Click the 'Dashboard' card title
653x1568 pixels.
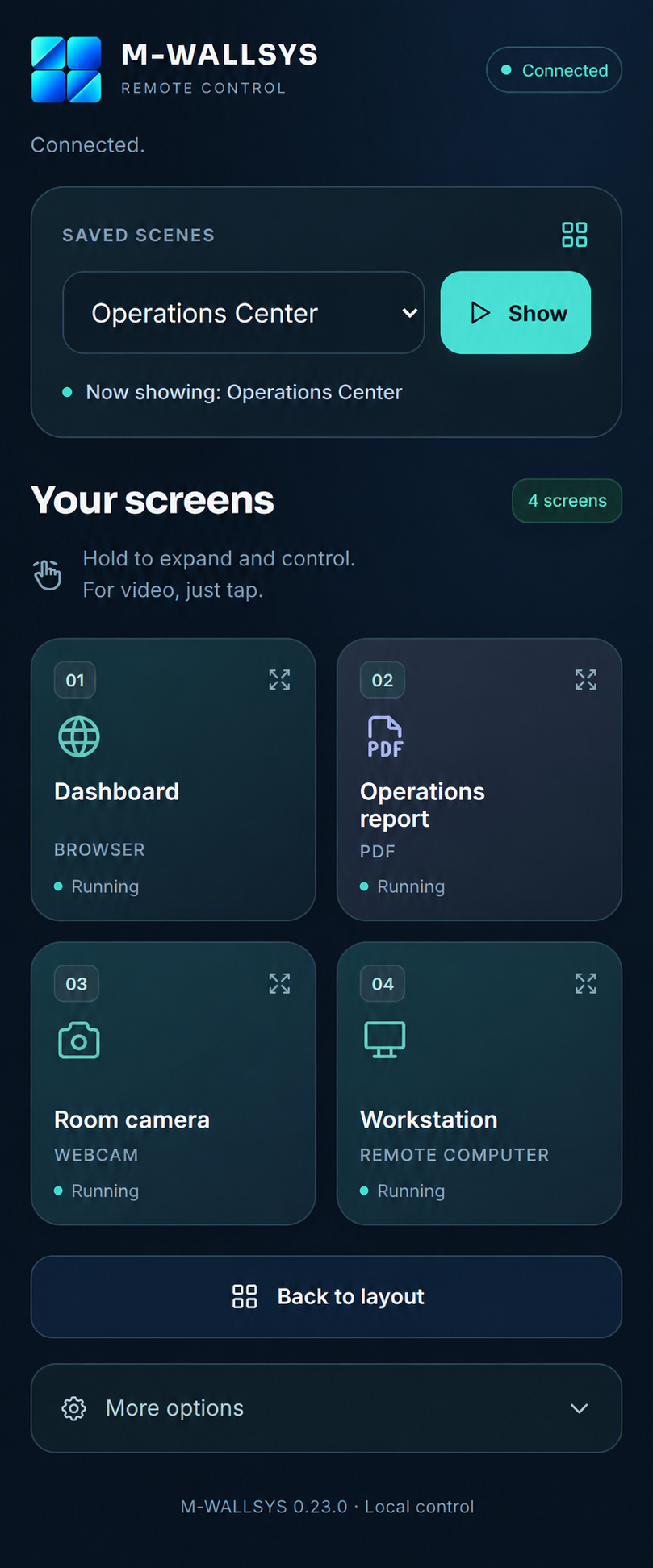pyautogui.click(x=117, y=792)
